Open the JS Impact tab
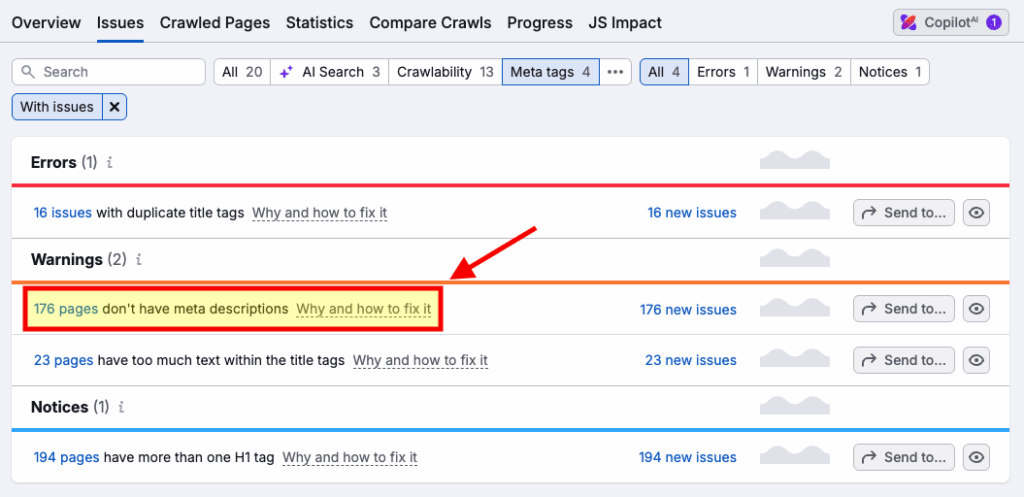 pos(625,23)
